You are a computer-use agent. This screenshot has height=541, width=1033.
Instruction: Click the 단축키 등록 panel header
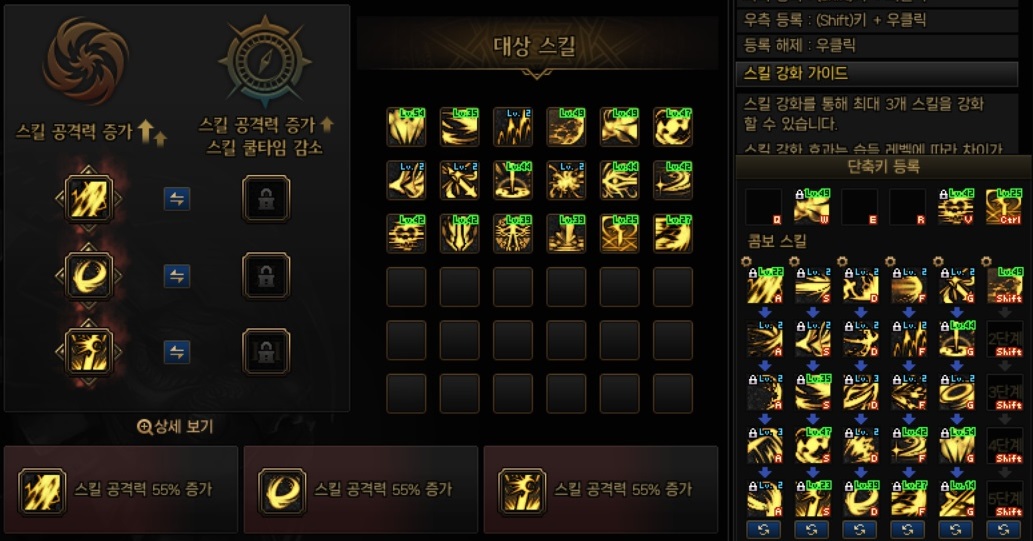coord(883,166)
